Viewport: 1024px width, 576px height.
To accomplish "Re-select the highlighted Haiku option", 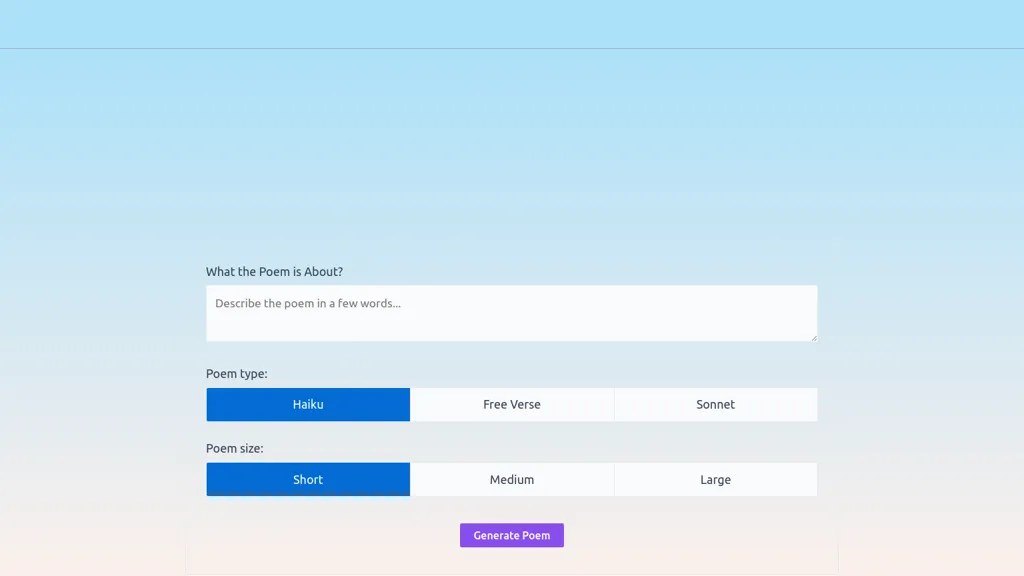I will point(307,404).
